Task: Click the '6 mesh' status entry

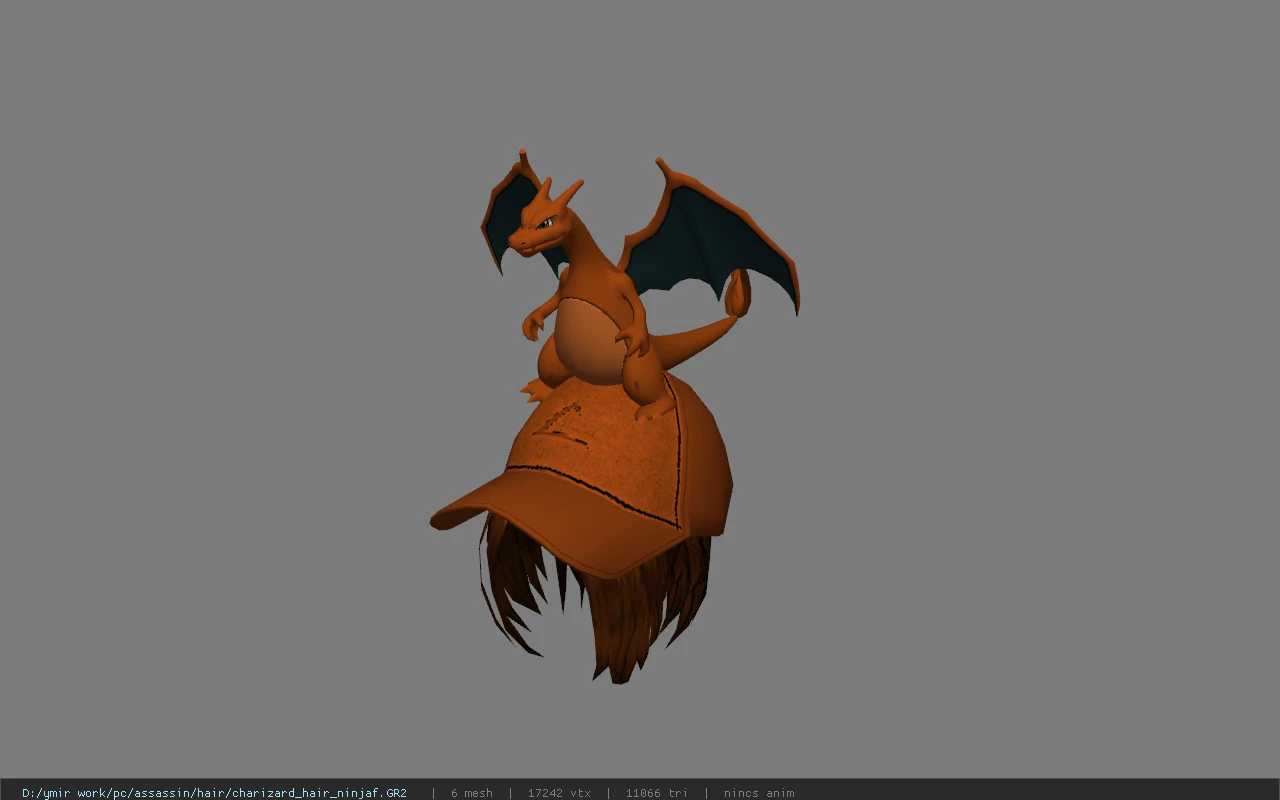Action: pyautogui.click(x=472, y=793)
